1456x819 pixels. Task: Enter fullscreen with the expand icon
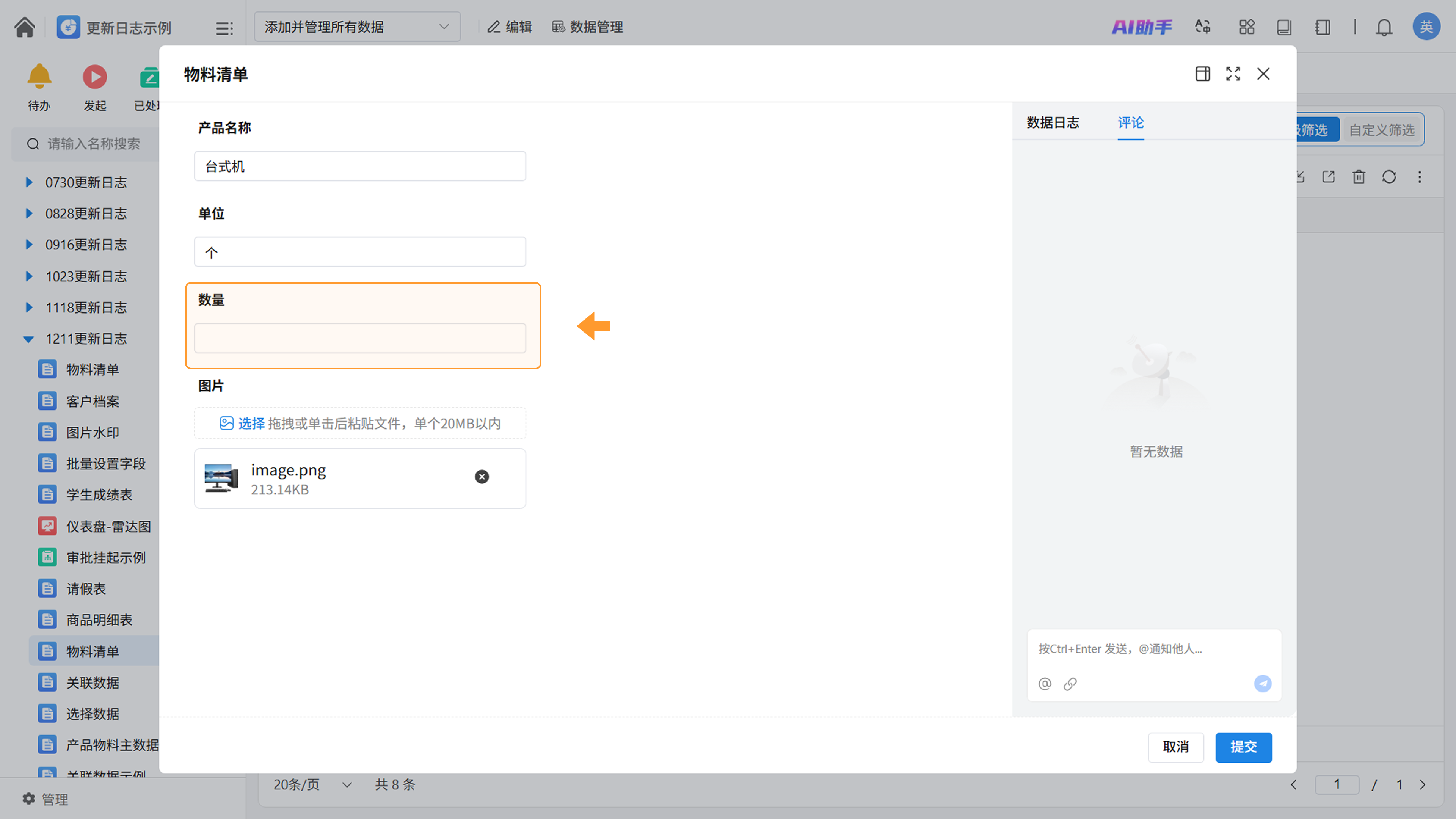[x=1233, y=74]
